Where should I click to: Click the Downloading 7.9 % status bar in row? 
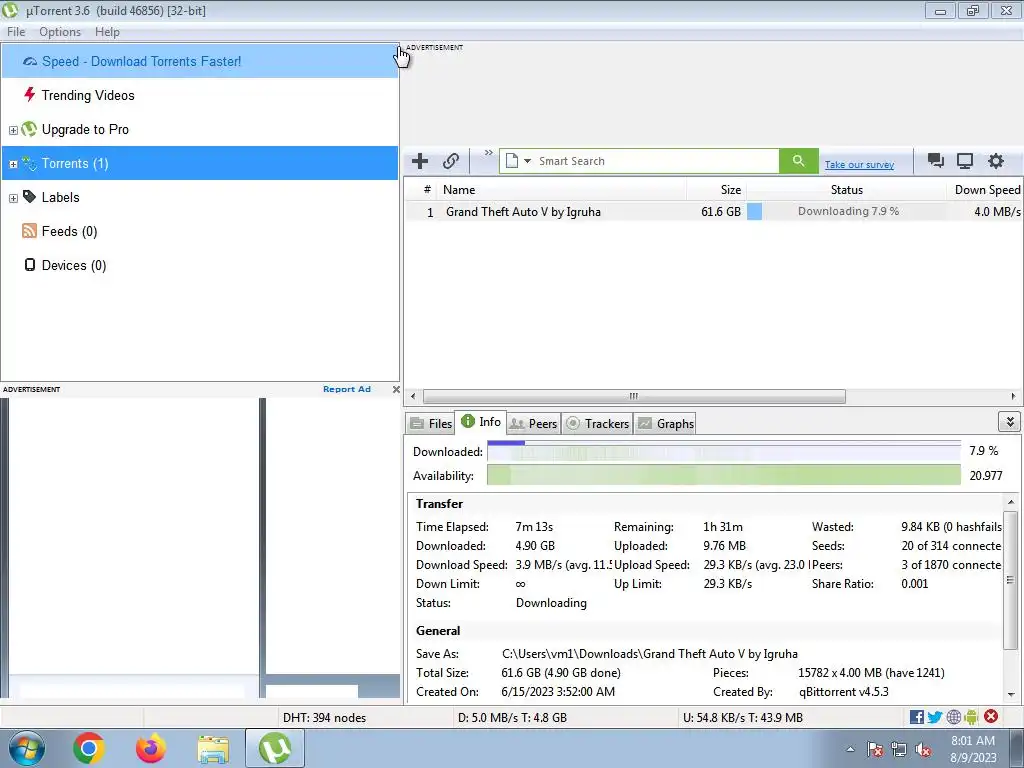click(x=846, y=212)
